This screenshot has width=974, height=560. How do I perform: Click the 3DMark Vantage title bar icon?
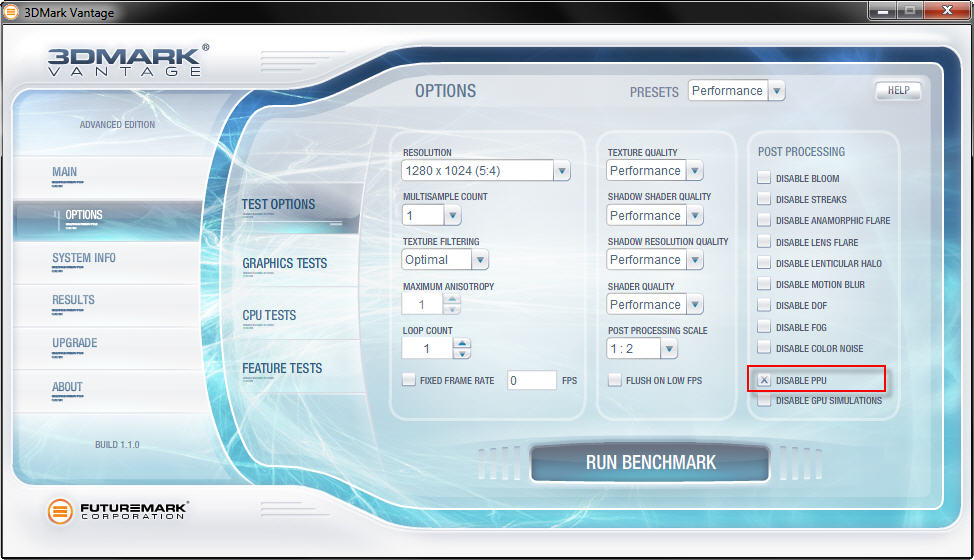coord(11,11)
